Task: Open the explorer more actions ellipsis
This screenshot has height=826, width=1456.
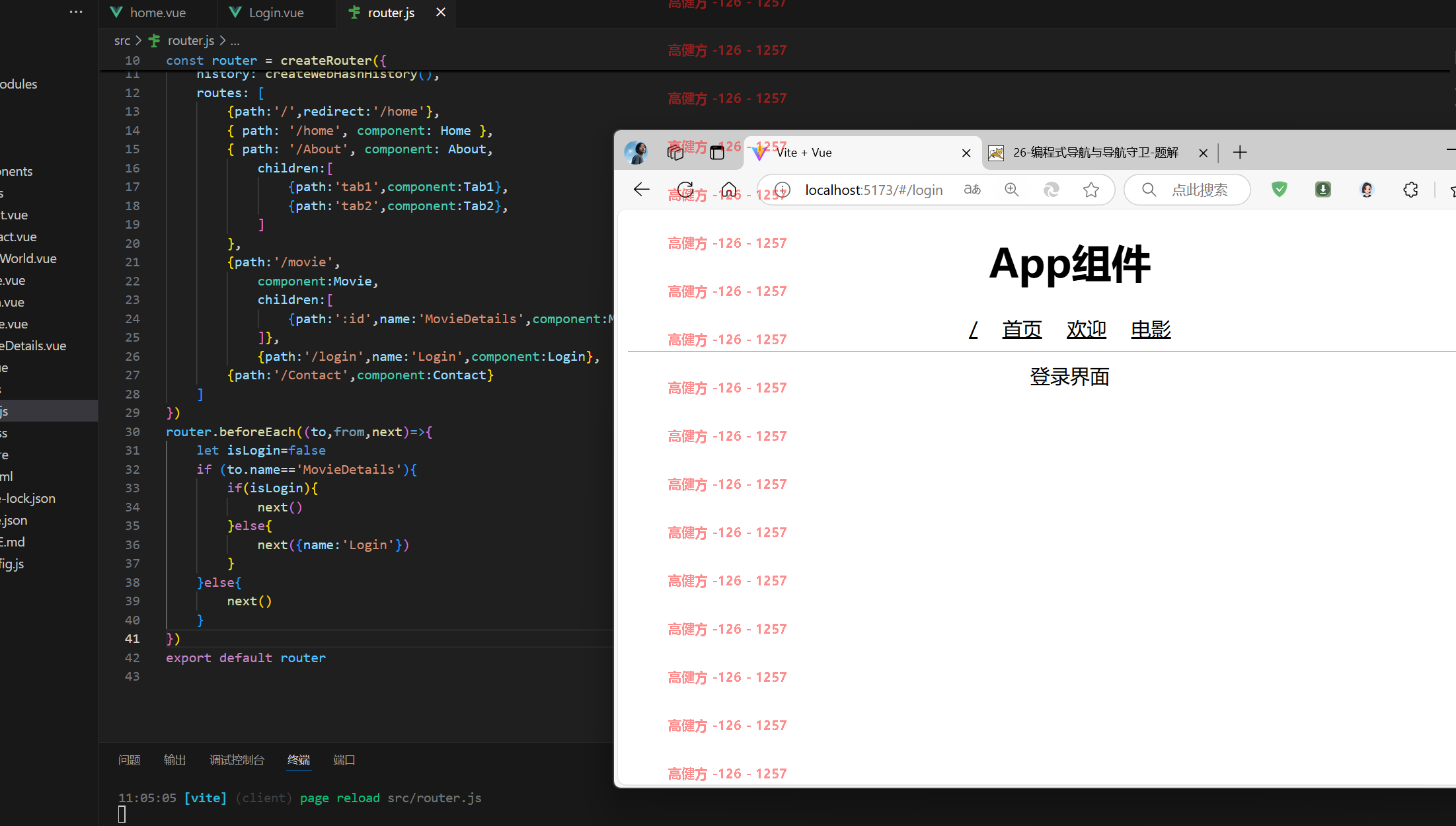Action: [x=76, y=12]
